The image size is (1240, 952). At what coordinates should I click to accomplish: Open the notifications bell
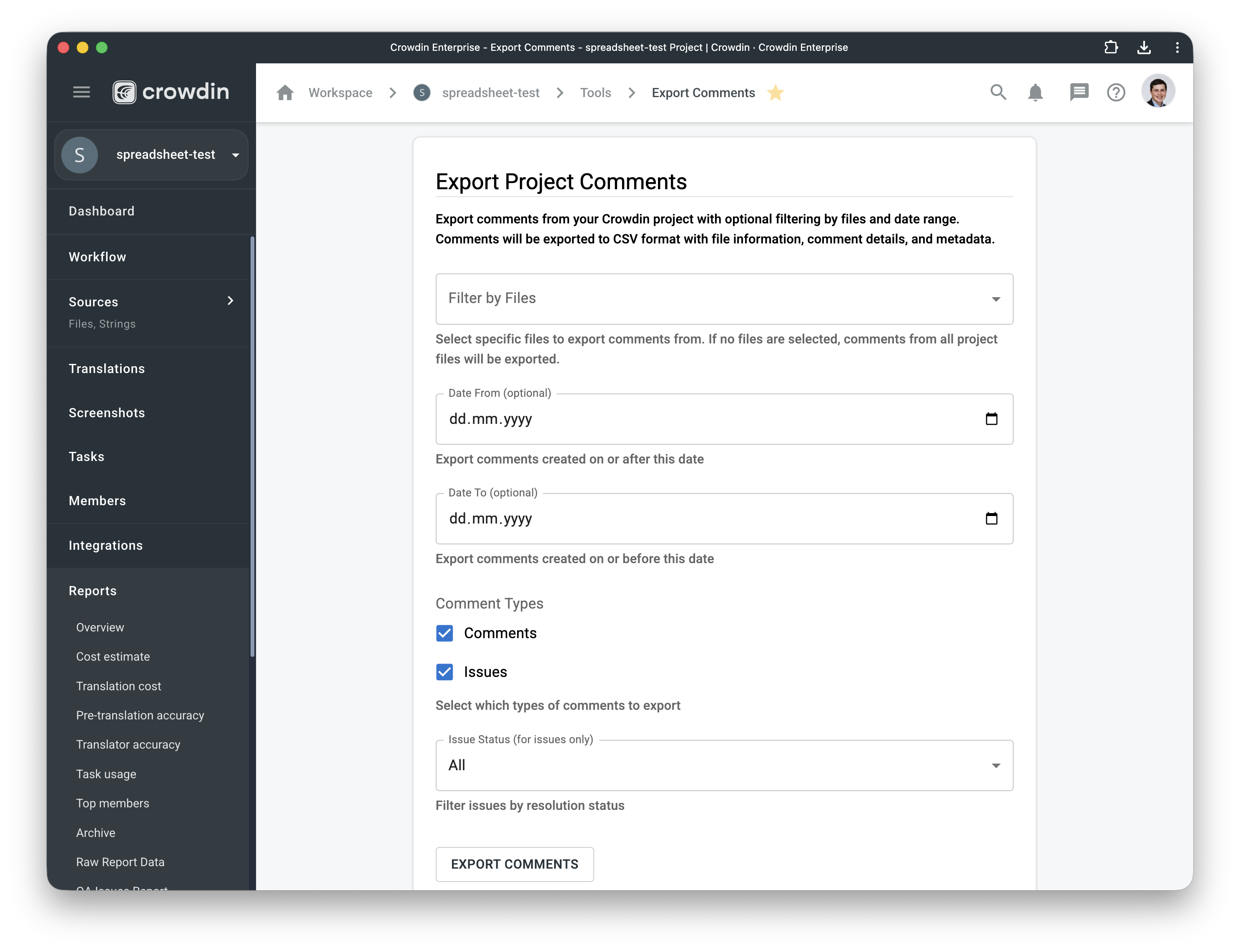click(1035, 92)
